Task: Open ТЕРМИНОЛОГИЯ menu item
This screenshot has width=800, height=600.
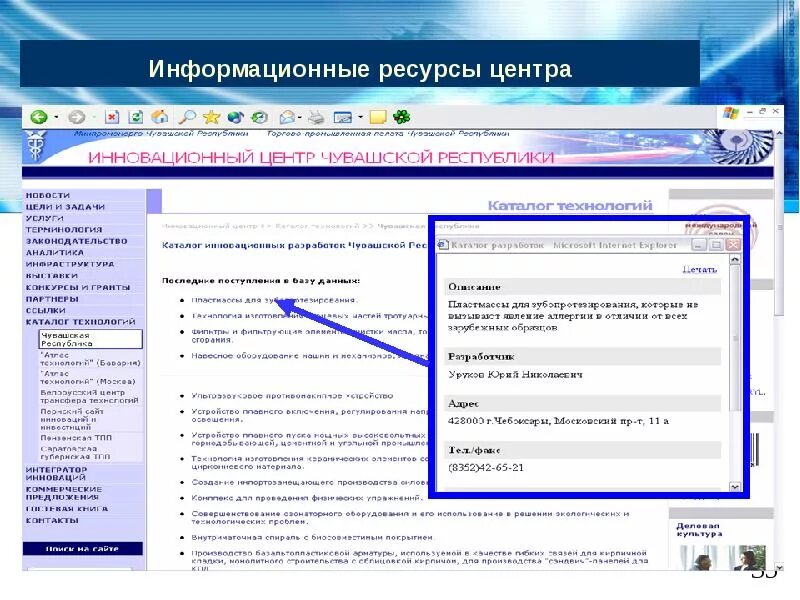Action: [x=64, y=230]
